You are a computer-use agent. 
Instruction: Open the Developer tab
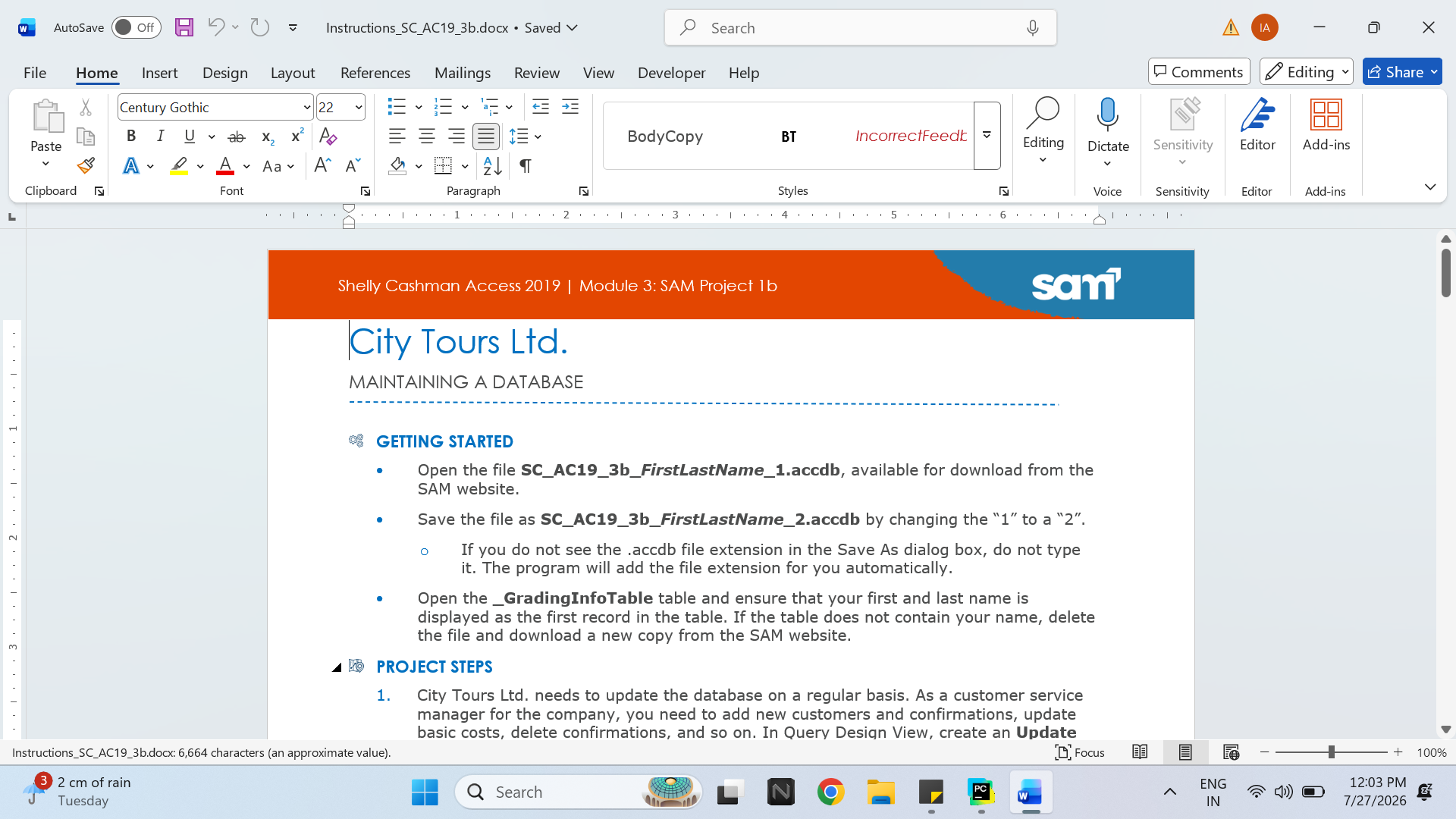pyautogui.click(x=671, y=73)
